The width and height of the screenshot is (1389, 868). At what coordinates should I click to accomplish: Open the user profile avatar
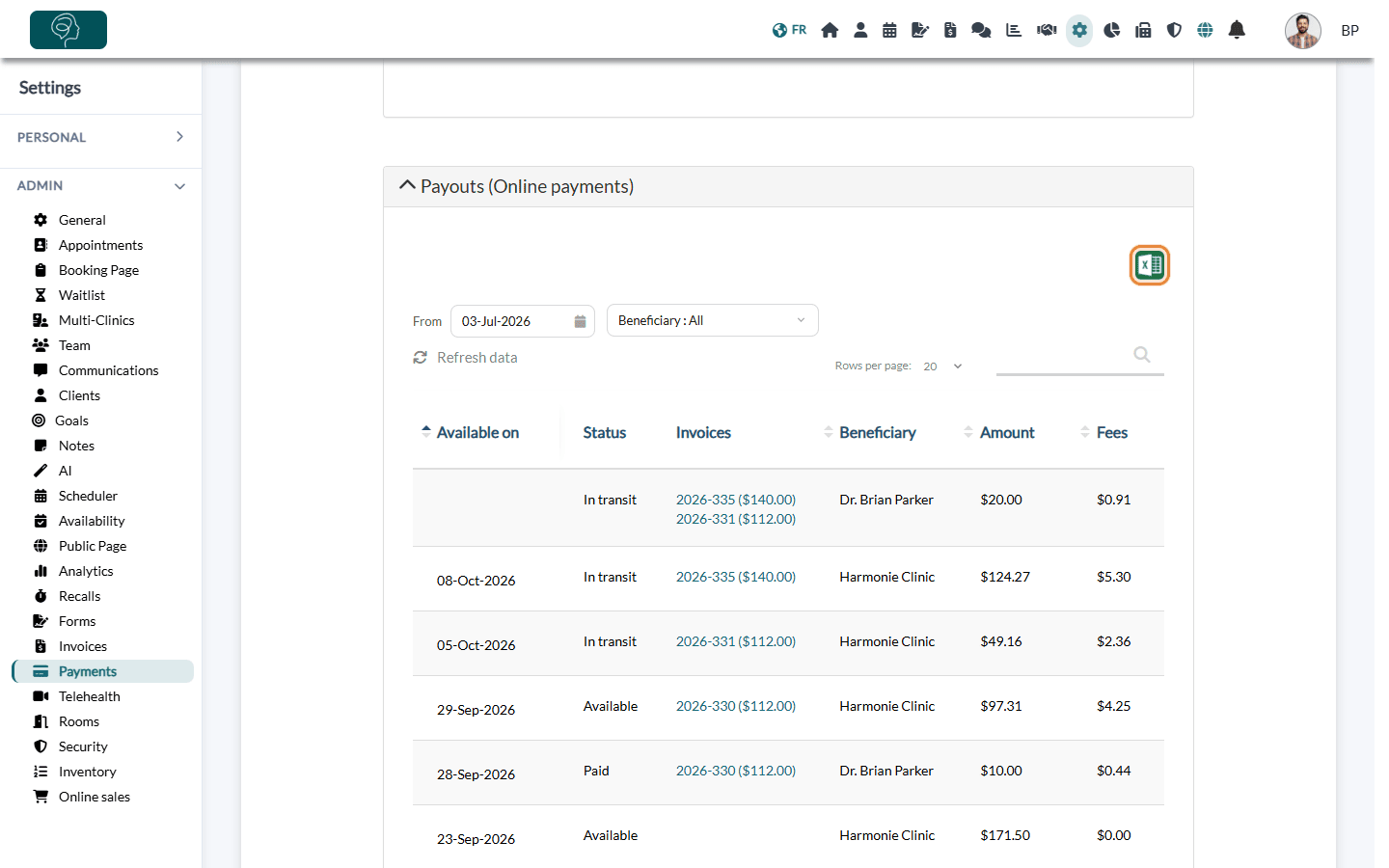[1302, 31]
